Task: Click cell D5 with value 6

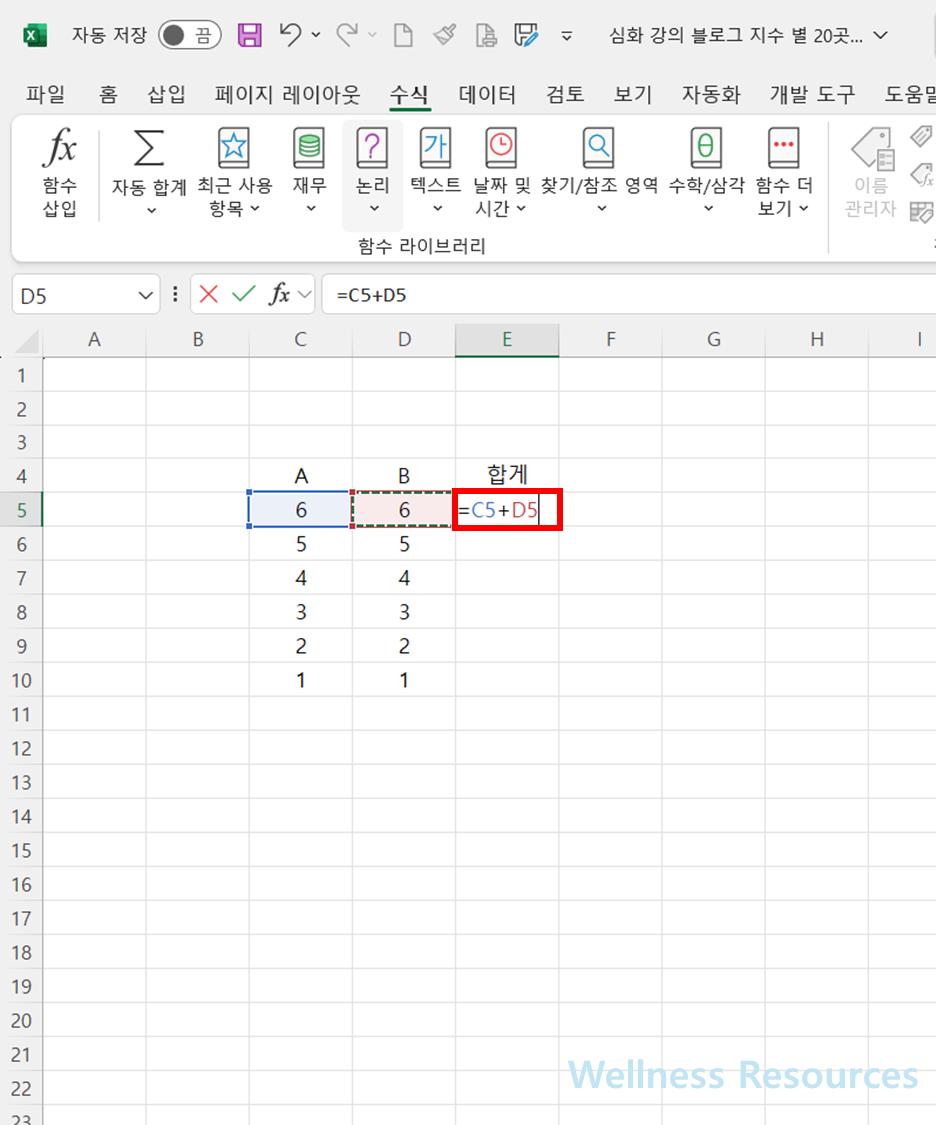Action: tap(404, 510)
